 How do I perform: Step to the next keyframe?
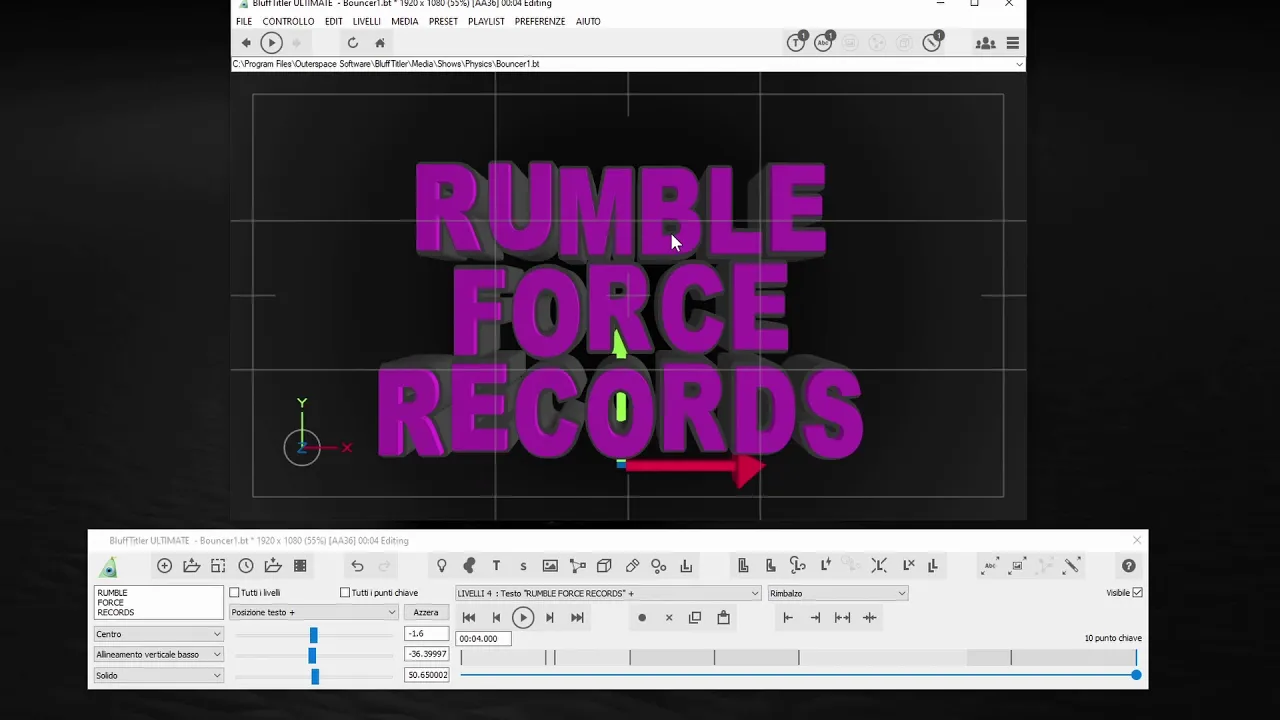pos(549,618)
